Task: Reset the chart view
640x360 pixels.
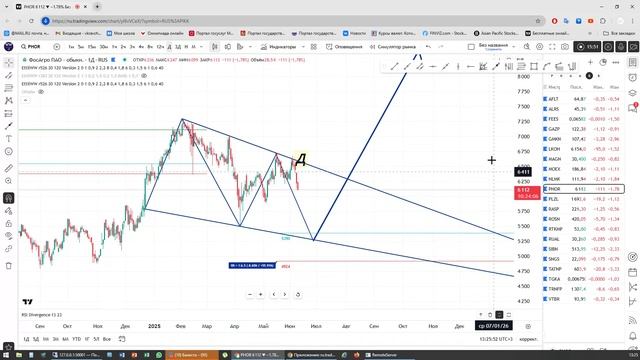Action: tap(298, 294)
